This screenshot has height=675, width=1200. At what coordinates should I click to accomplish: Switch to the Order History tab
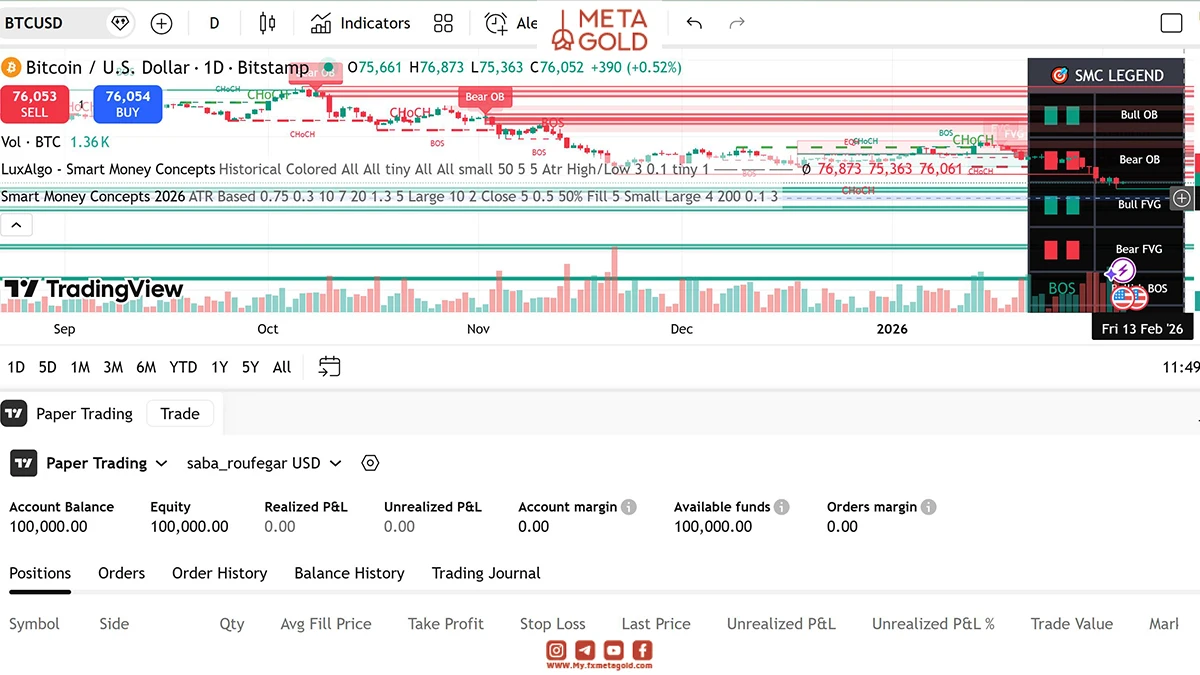pos(219,573)
